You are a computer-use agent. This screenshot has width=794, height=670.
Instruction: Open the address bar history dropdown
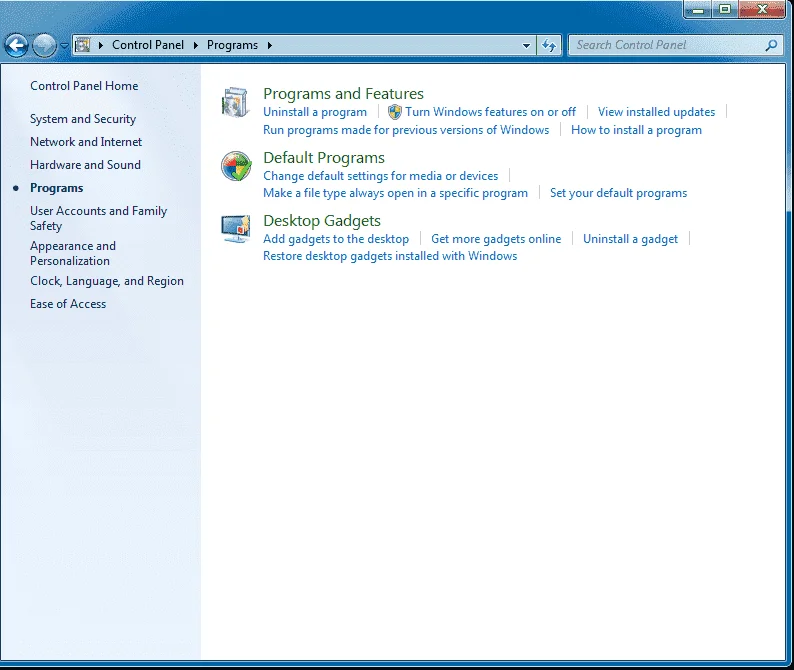(x=527, y=46)
